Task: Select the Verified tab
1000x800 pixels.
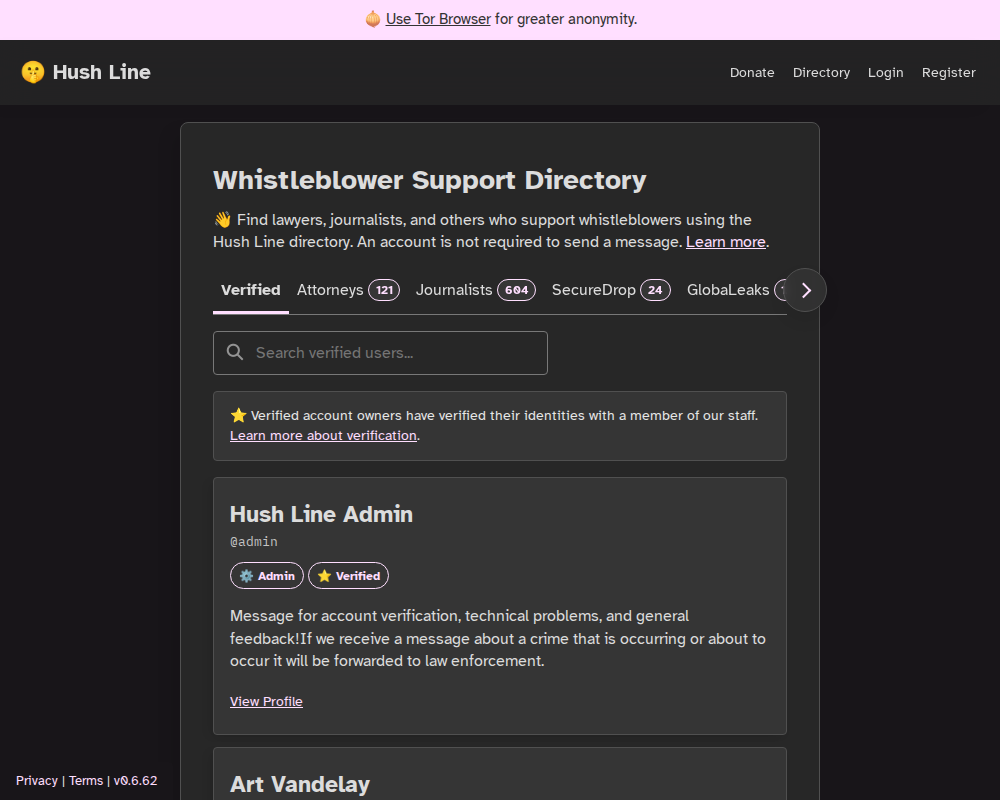Action: click(251, 290)
